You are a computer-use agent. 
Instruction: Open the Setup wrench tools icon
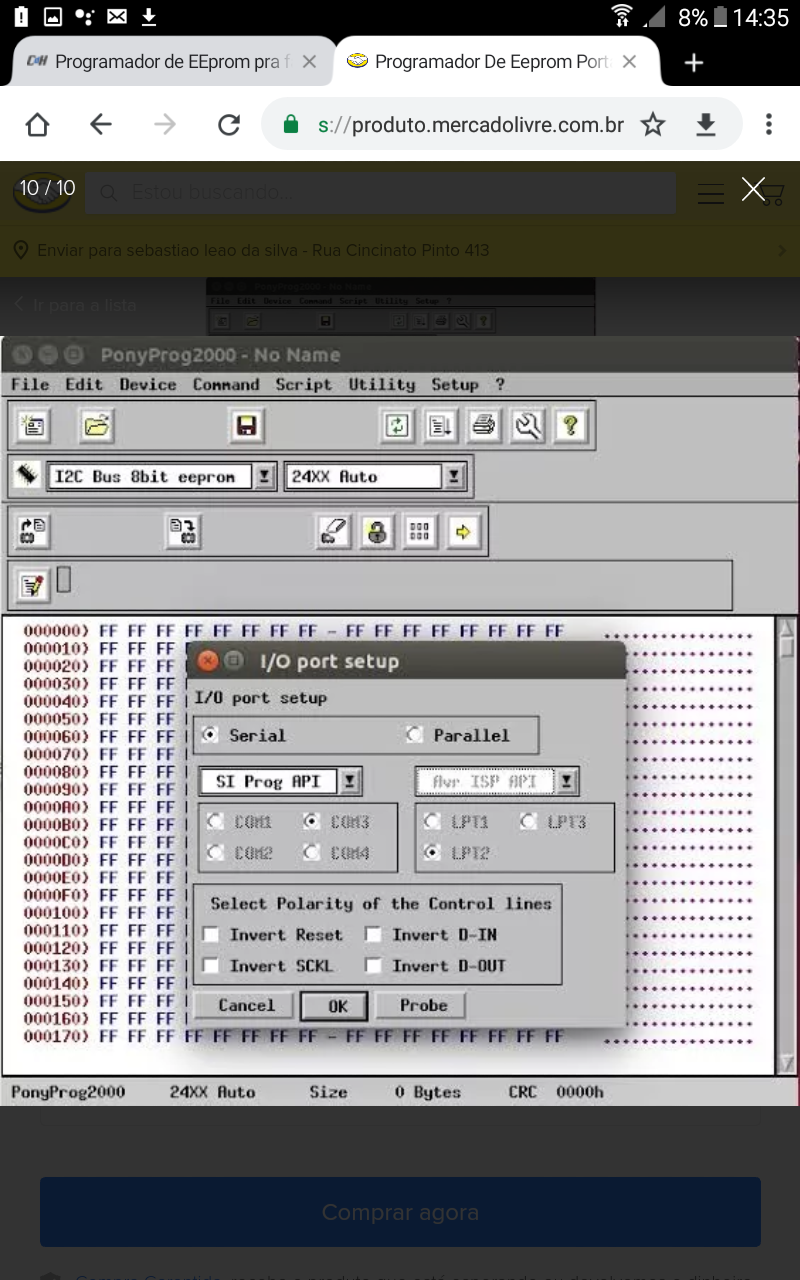(x=527, y=427)
